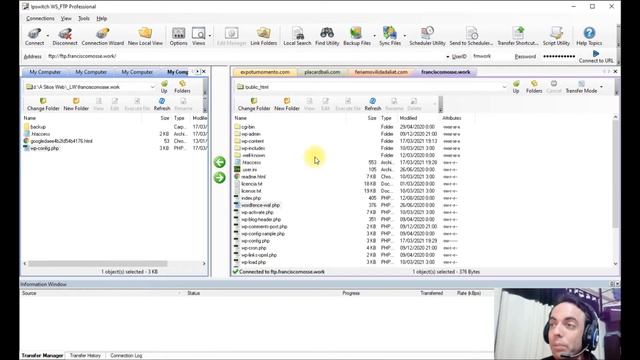Screen dimensions: 640x360
Task: Click the green left transfer arrow
Action: [220, 162]
